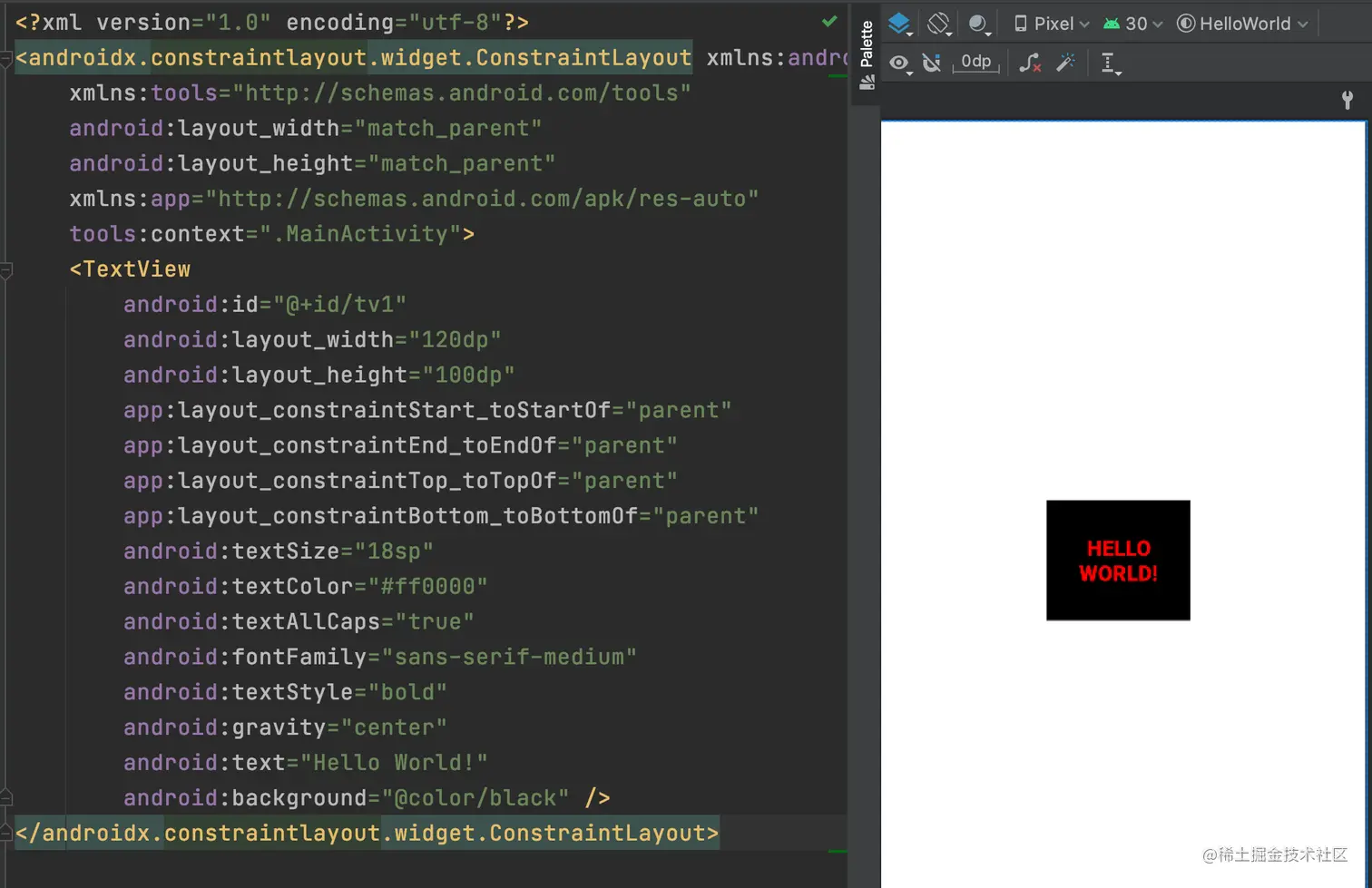1372x888 pixels.
Task: Collapse the TextView tag fold marker
Action: (x=6, y=270)
